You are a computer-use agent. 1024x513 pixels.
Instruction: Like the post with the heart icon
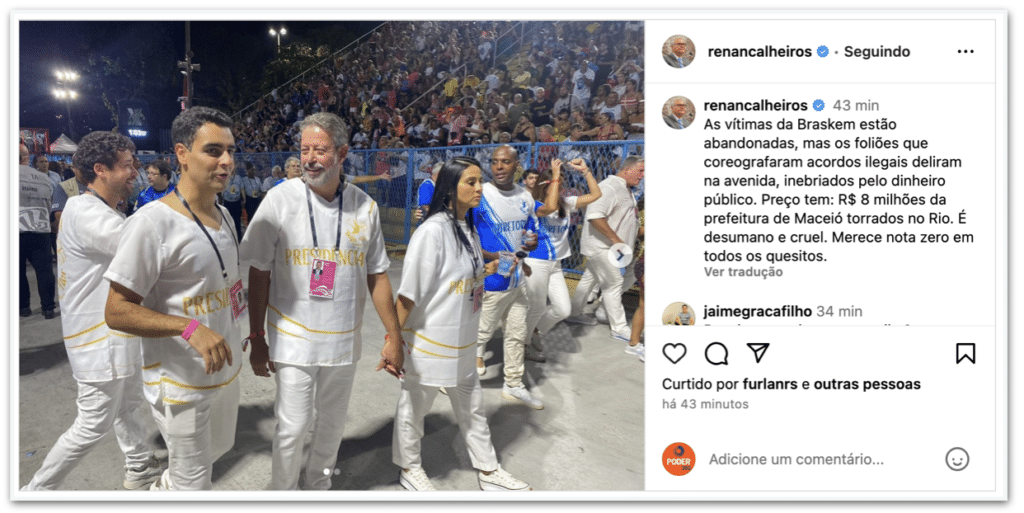(674, 354)
